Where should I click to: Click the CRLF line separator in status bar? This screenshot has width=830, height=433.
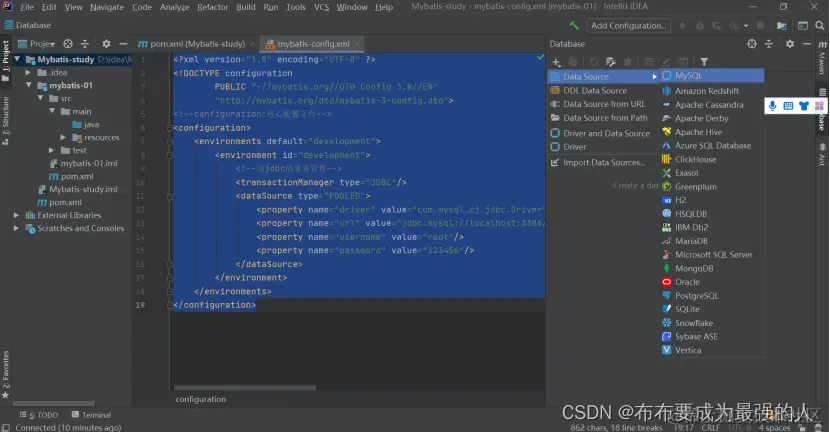pyautogui.click(x=711, y=428)
